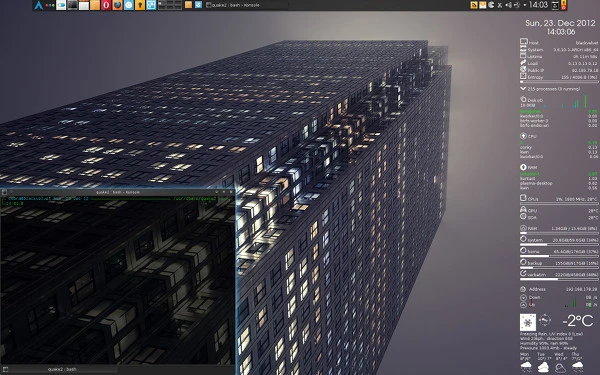Click the freezing rain weather icon

(x=528, y=322)
